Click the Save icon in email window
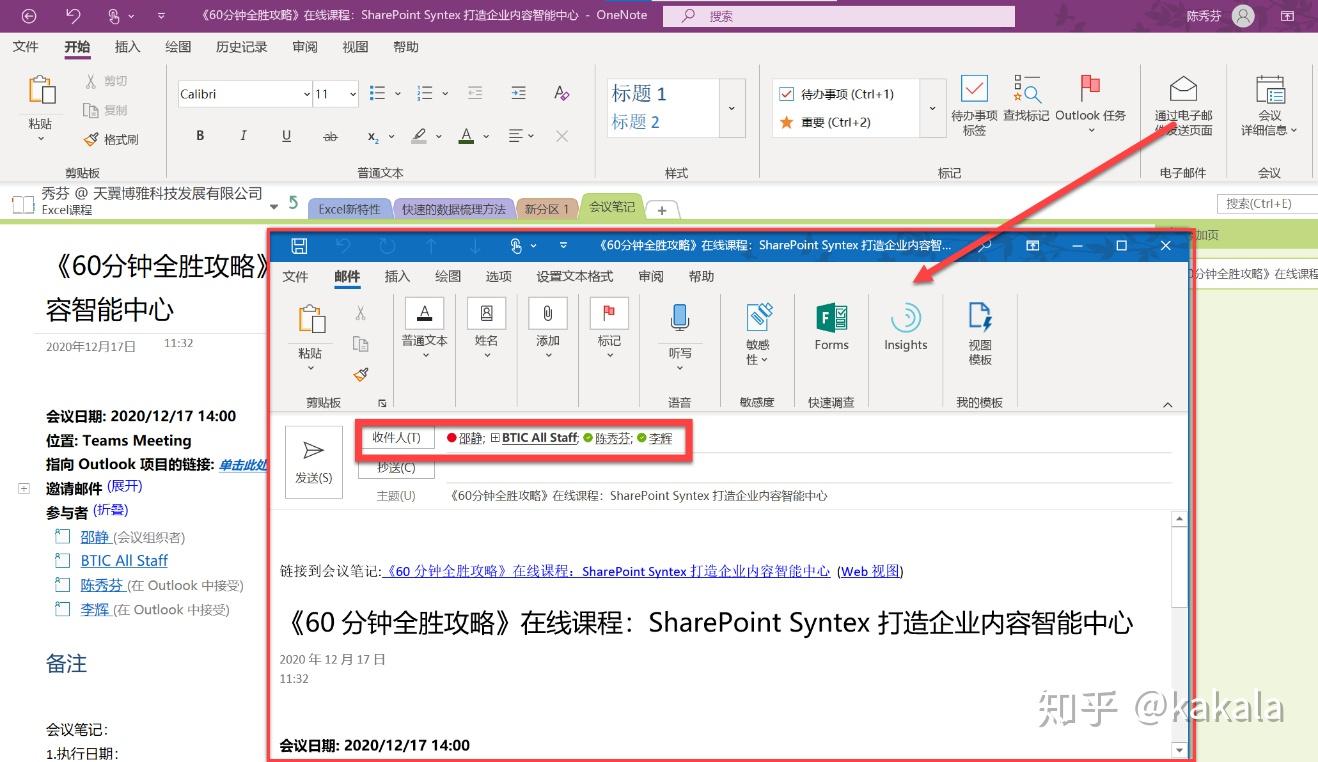Viewport: 1318px width, 762px height. point(298,246)
